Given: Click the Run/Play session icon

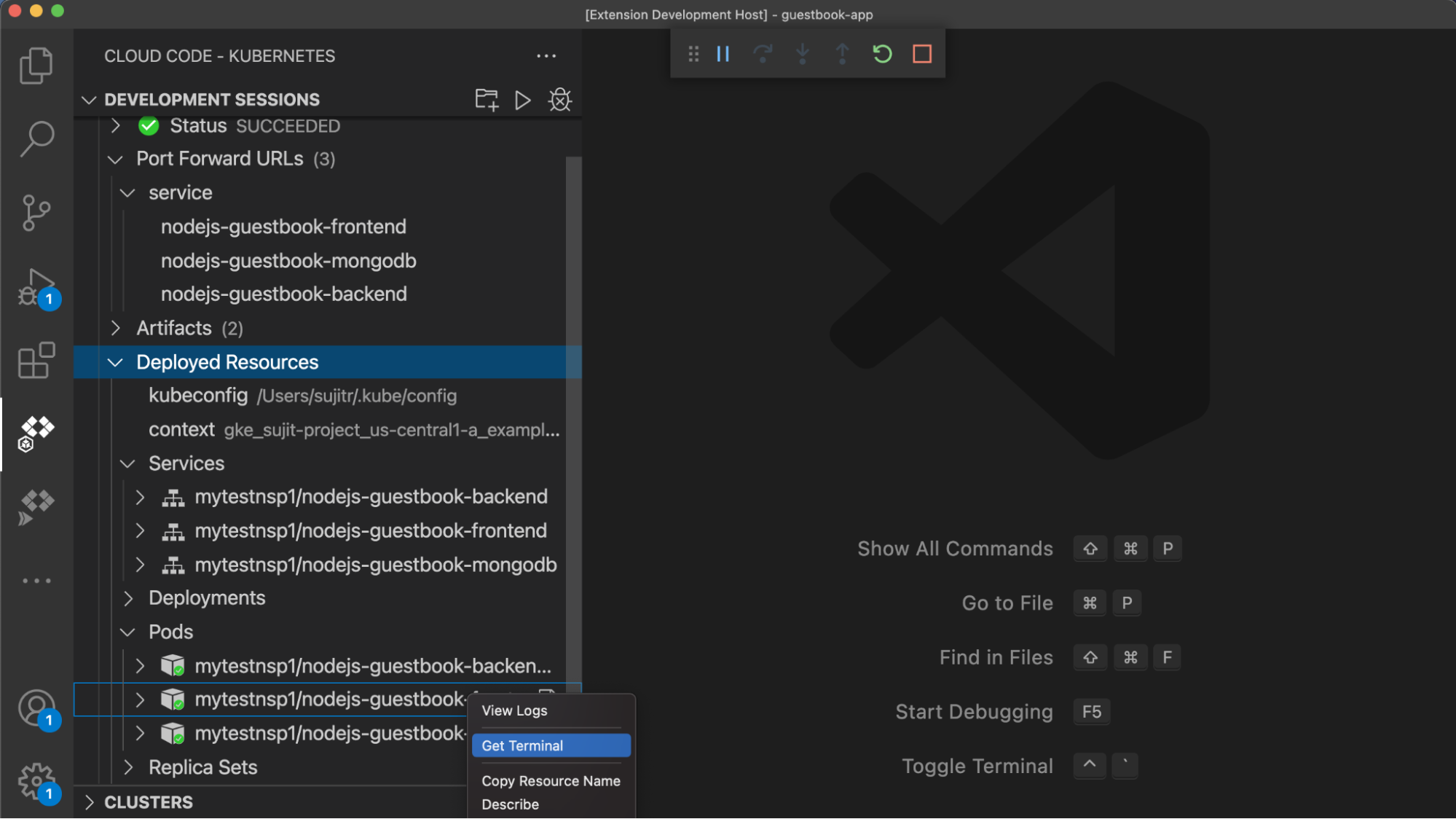Looking at the screenshot, I should pyautogui.click(x=522, y=99).
